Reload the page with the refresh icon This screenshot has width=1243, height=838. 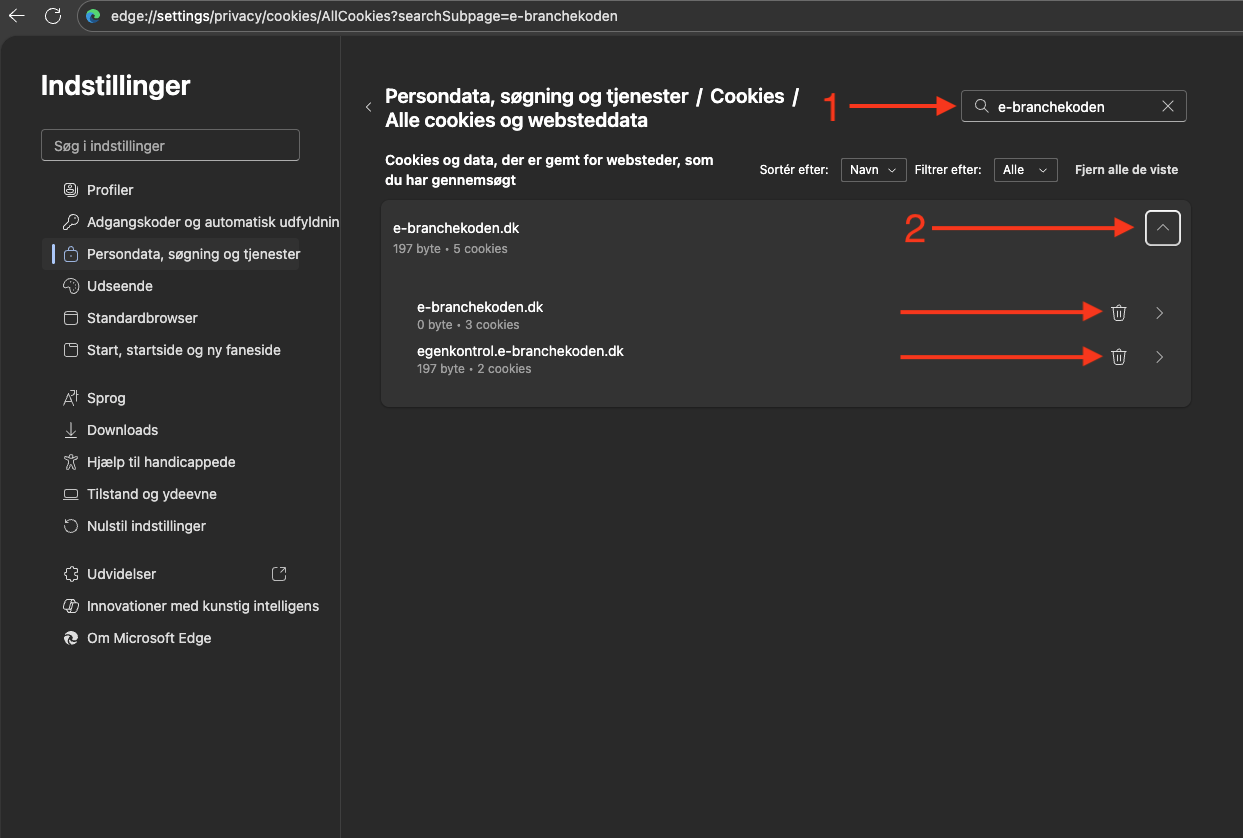[x=53, y=16]
